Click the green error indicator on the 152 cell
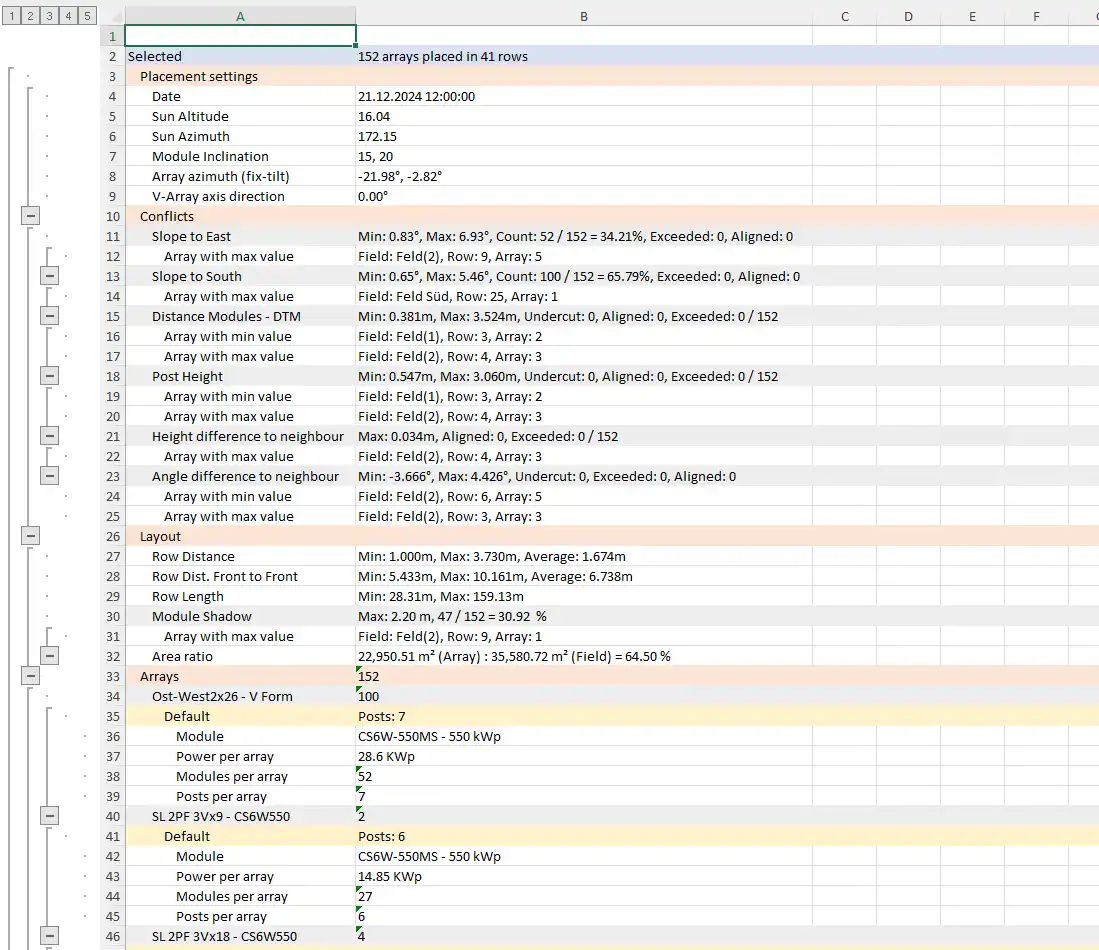Viewport: 1099px width, 950px height. pyautogui.click(x=359, y=671)
